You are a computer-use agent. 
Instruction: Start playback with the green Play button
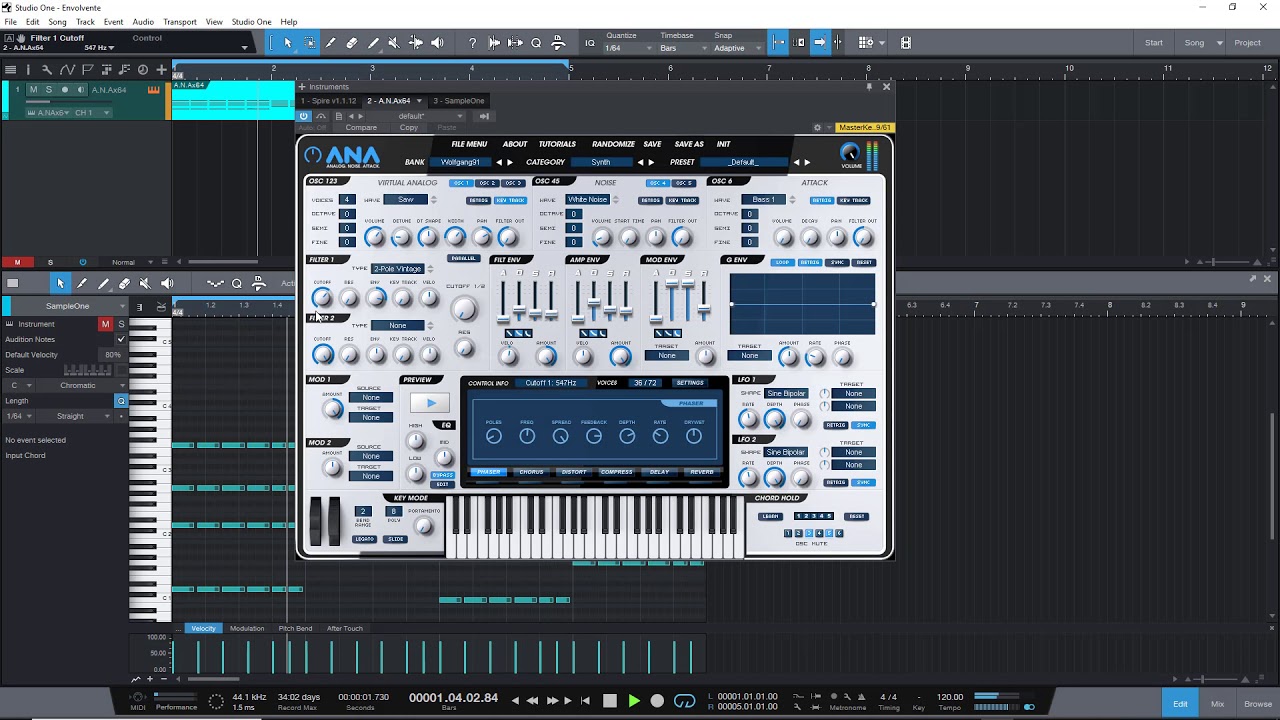pyautogui.click(x=633, y=701)
